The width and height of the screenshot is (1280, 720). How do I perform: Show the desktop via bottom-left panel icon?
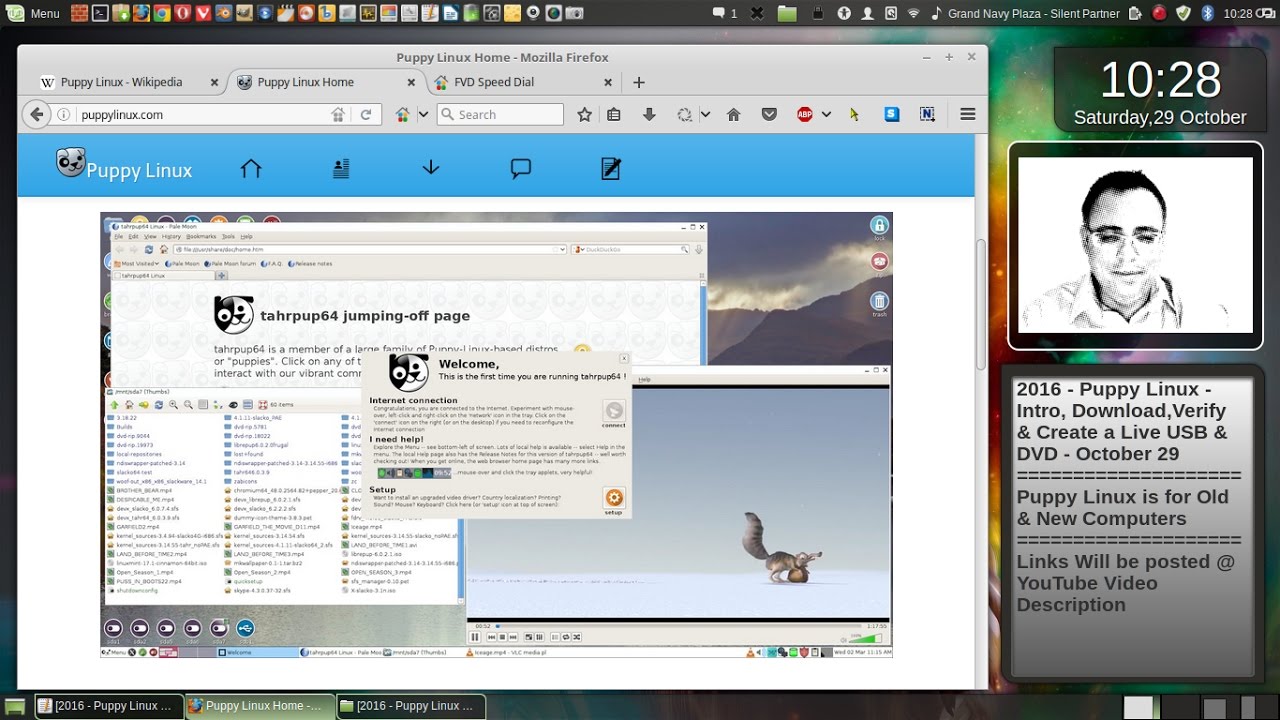[x=15, y=706]
